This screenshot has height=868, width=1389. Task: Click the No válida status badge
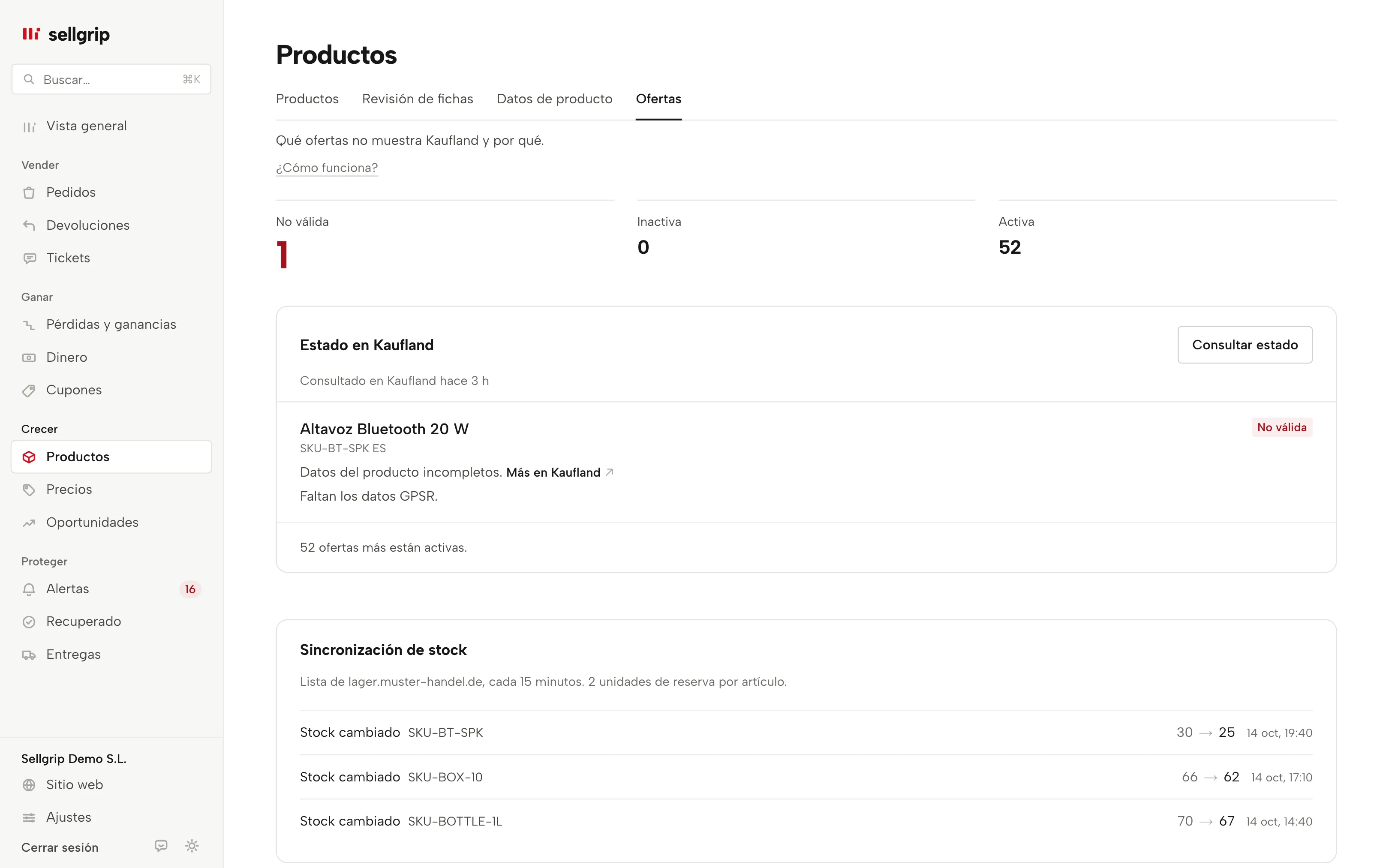(1282, 428)
